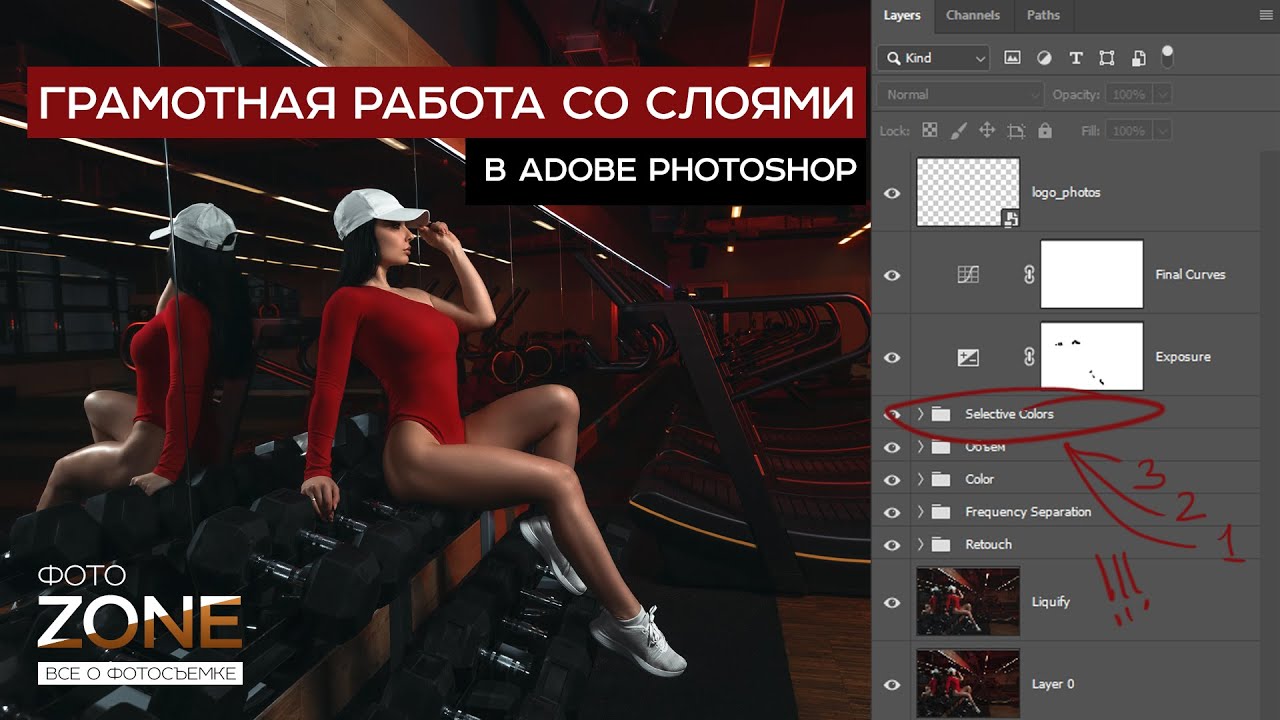The height and width of the screenshot is (720, 1280).
Task: Hide the Exposure adjustment layer
Action: 892,358
